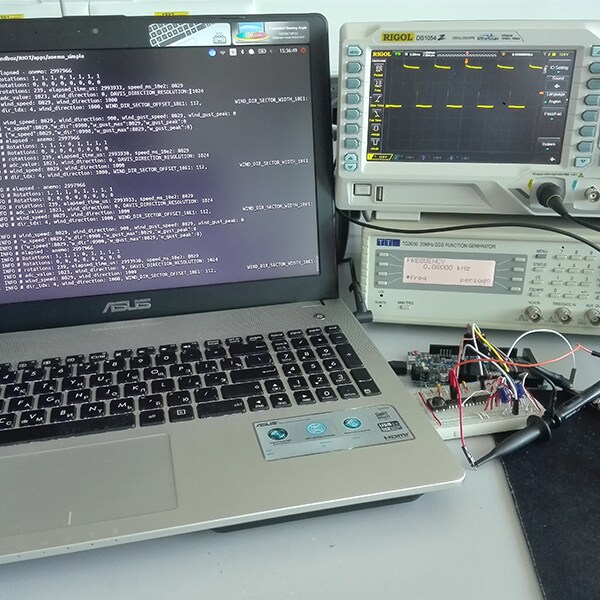The image size is (600, 600).
Task: Open the Wi-Fi network tray icon
Action: point(223,52)
